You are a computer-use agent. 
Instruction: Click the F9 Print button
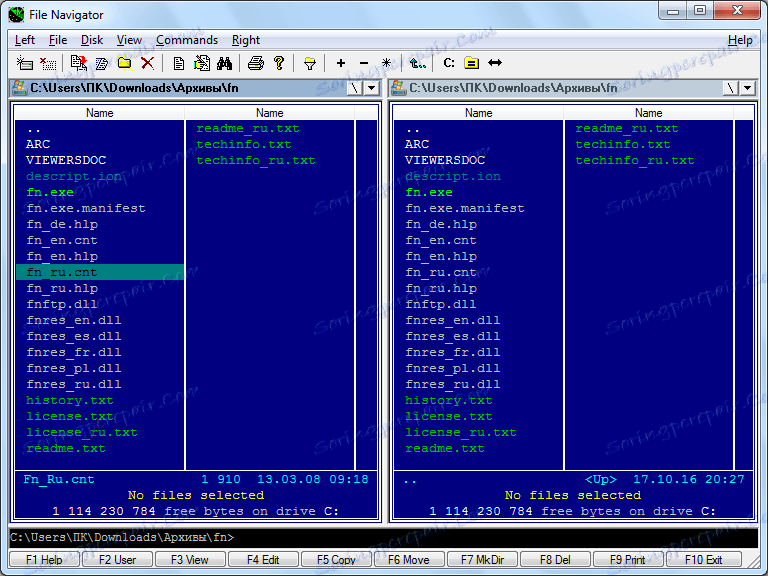pos(628,559)
